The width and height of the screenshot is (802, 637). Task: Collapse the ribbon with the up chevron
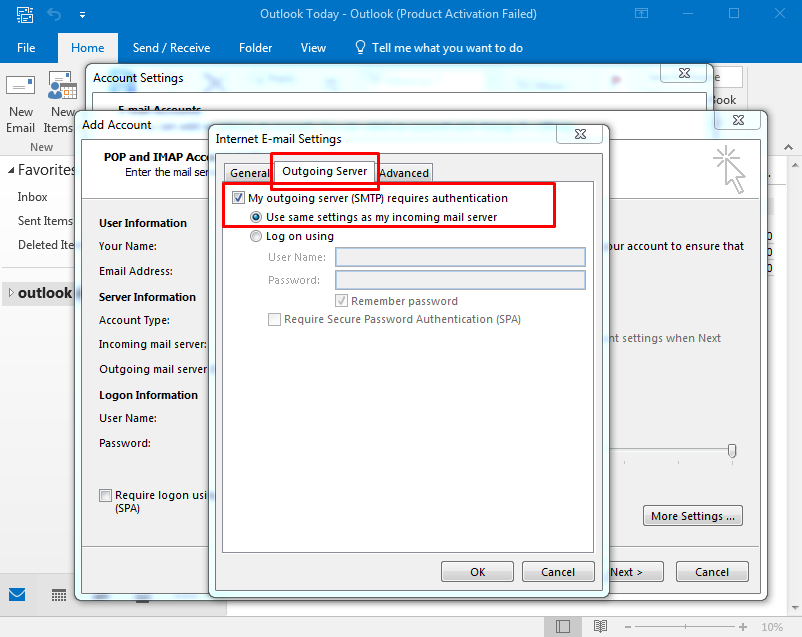pos(789,147)
